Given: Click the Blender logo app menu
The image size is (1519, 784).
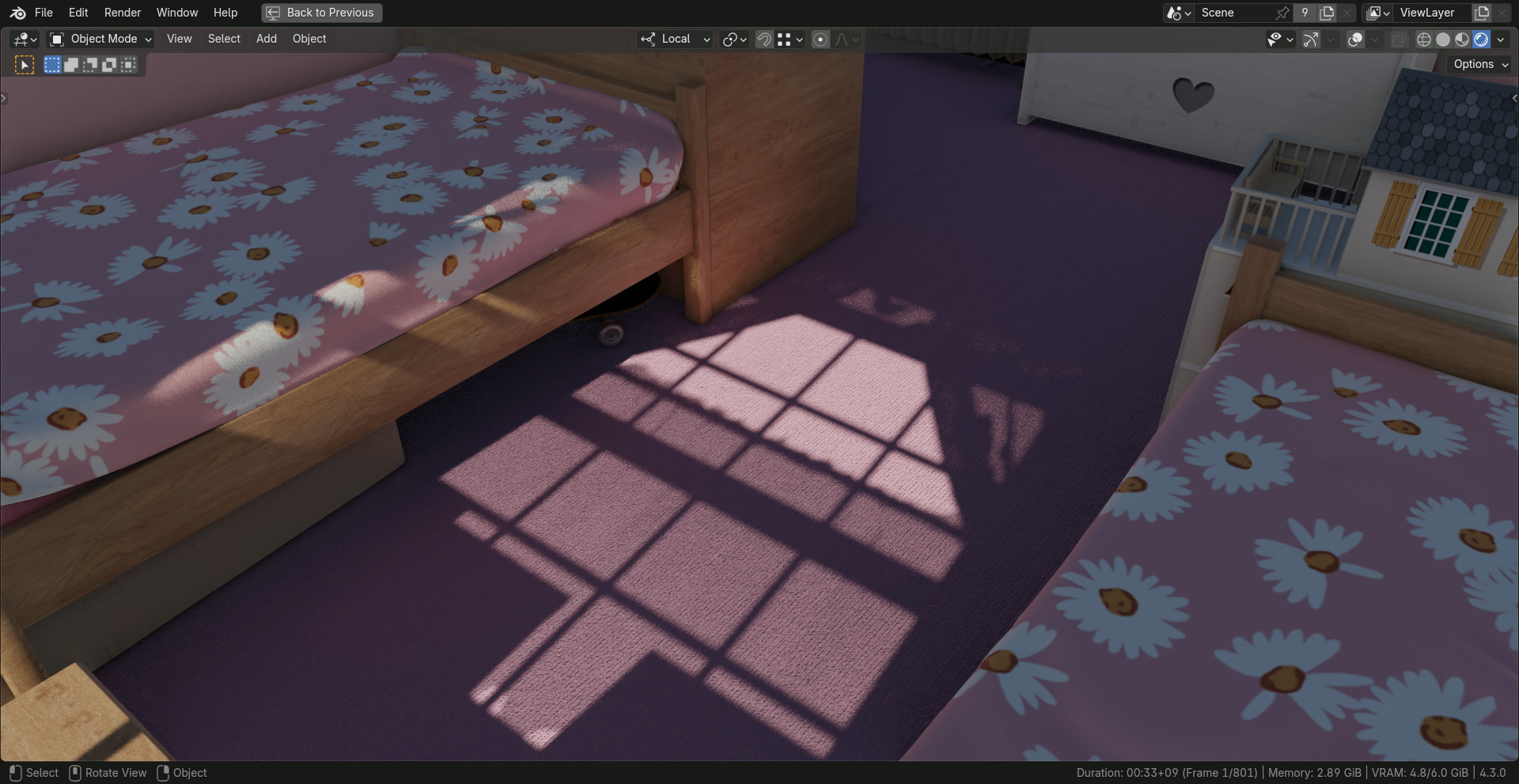Looking at the screenshot, I should [x=17, y=13].
